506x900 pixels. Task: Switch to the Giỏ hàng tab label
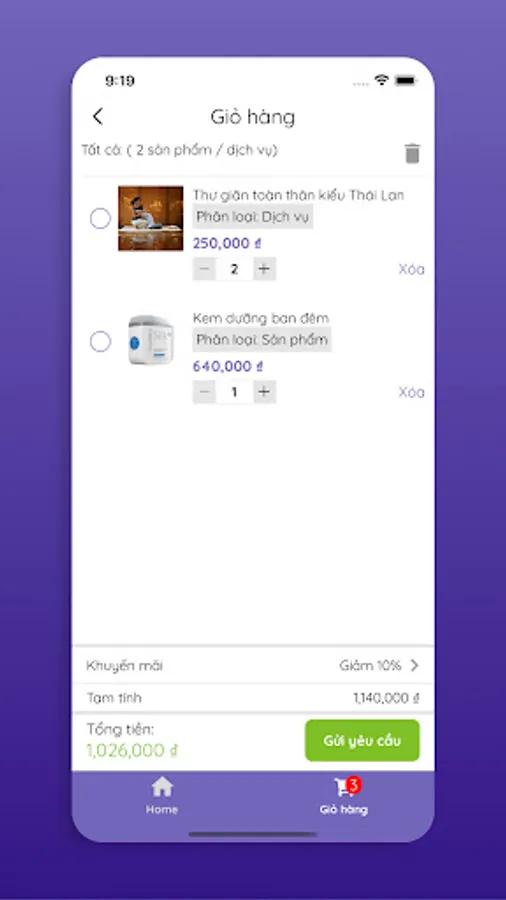point(344,810)
